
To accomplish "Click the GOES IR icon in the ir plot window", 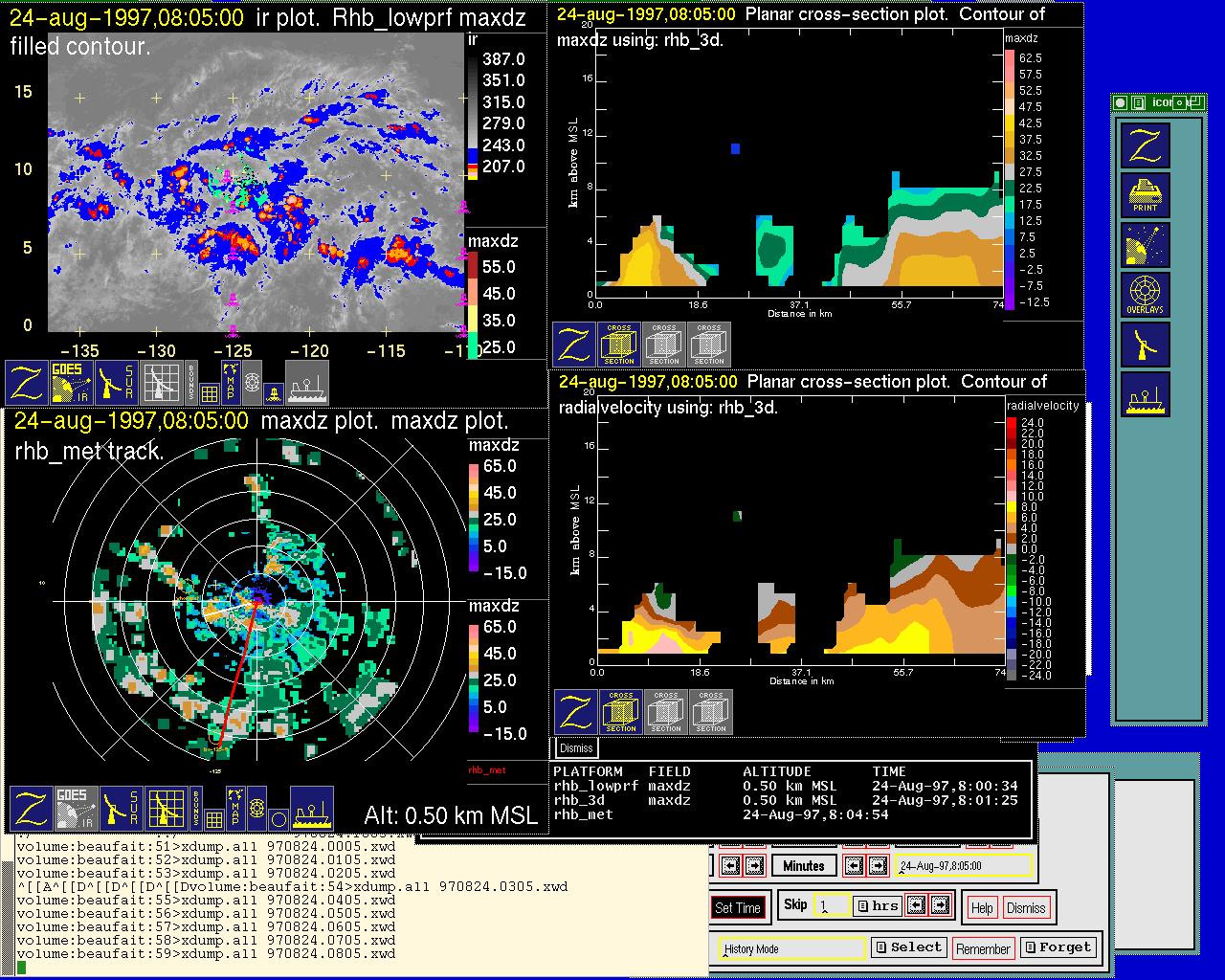I will pos(73,383).
